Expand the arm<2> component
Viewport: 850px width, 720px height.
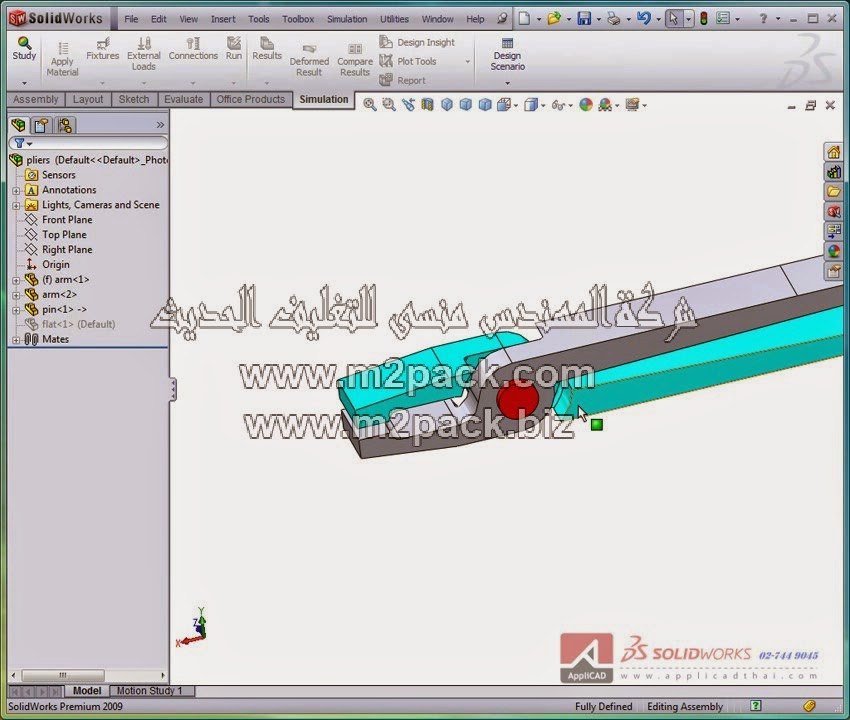(x=16, y=295)
